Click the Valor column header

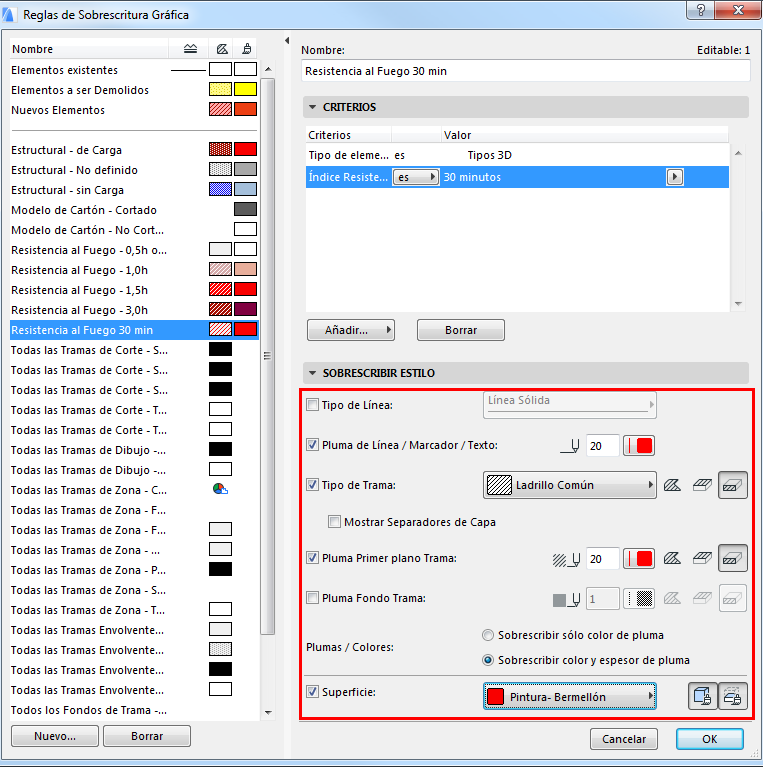point(584,135)
